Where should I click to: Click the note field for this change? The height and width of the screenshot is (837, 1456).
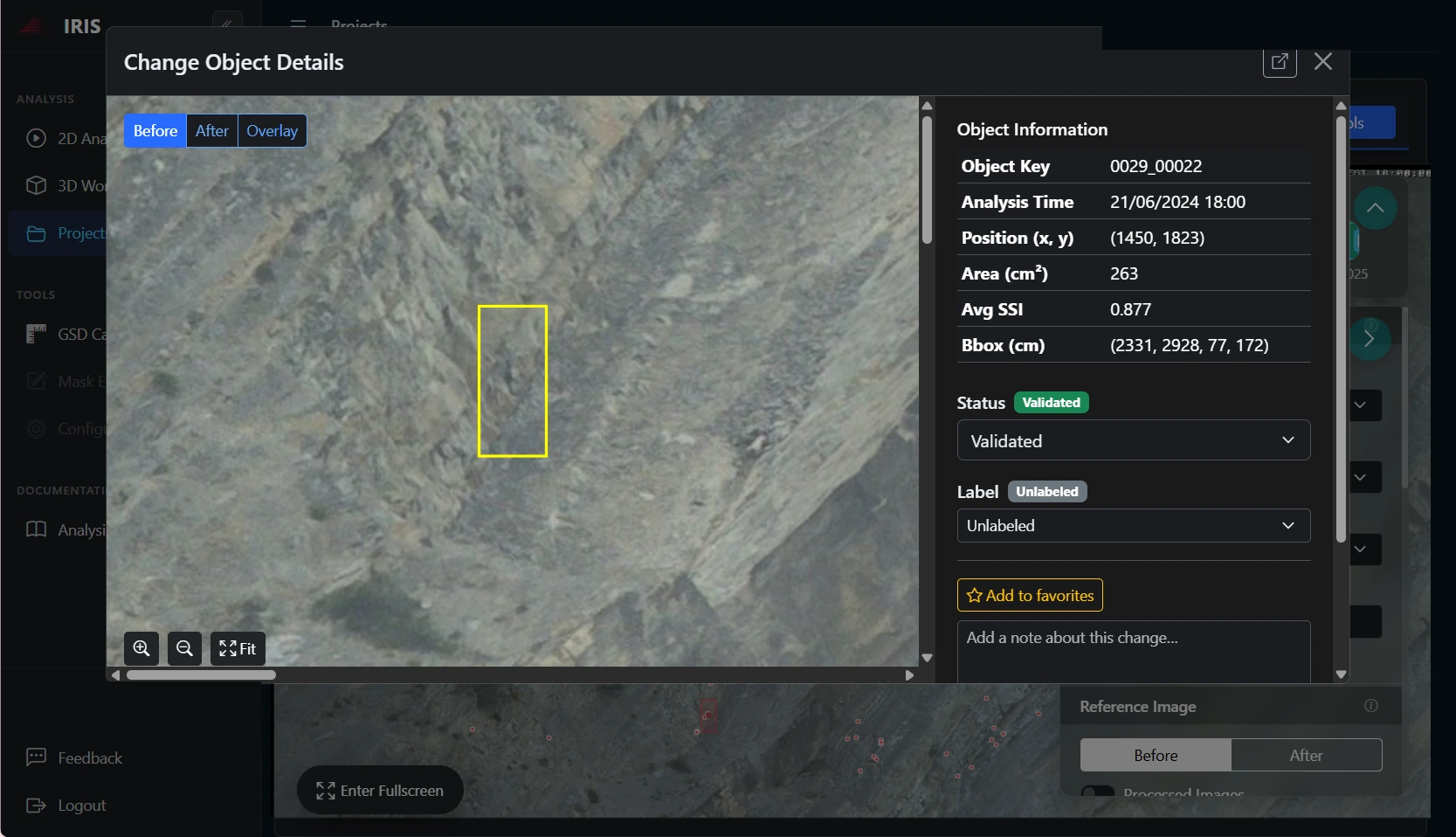click(1134, 652)
